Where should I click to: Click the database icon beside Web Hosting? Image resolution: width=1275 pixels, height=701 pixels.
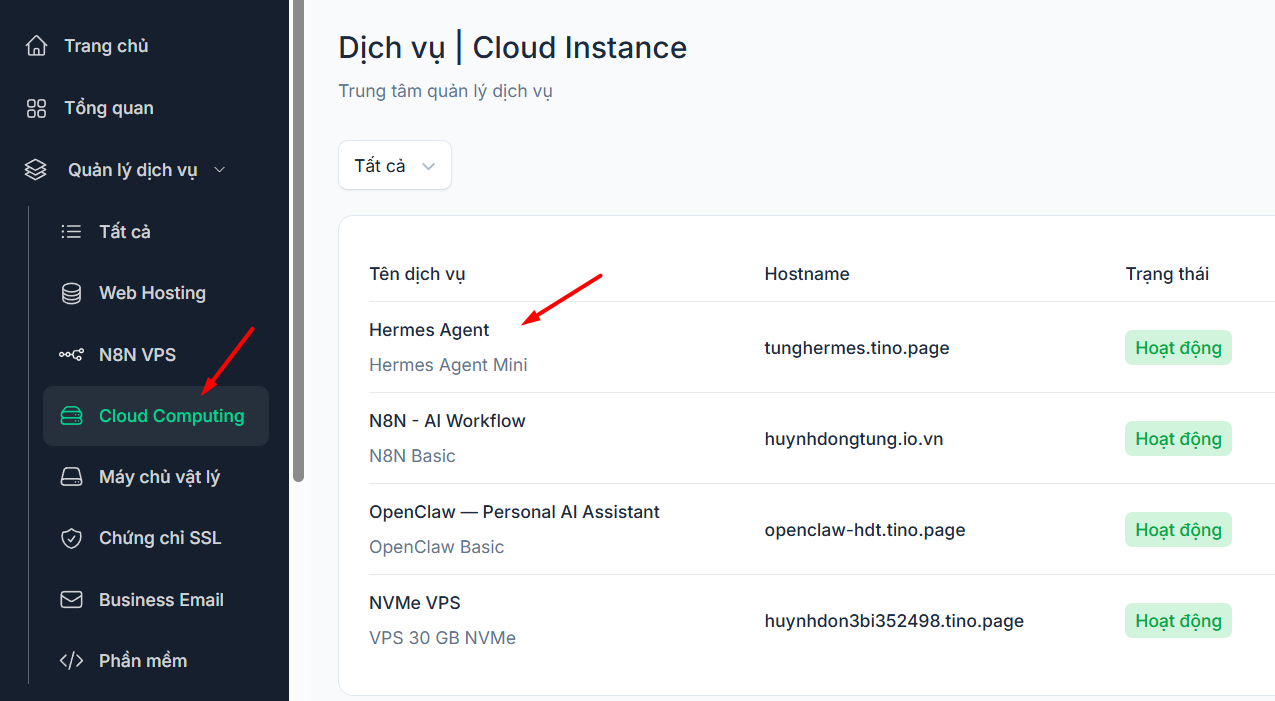pyautogui.click(x=71, y=293)
